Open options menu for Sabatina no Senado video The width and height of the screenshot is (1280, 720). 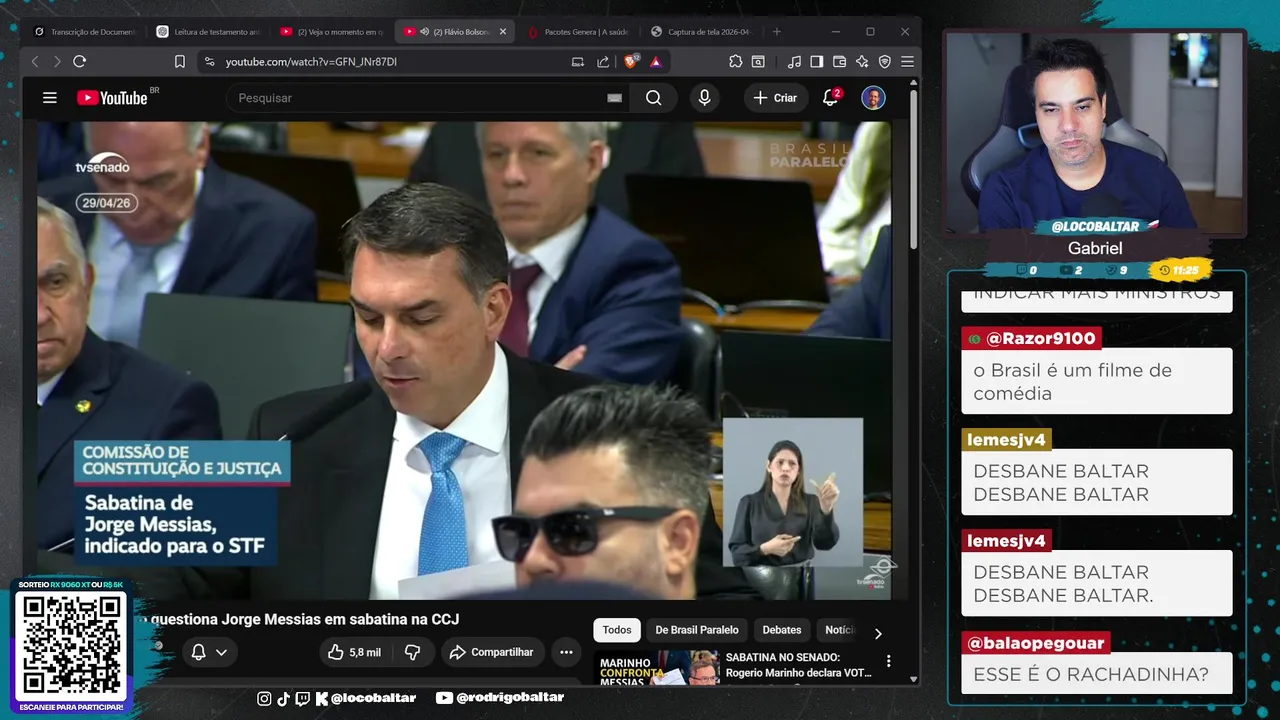[x=888, y=661]
